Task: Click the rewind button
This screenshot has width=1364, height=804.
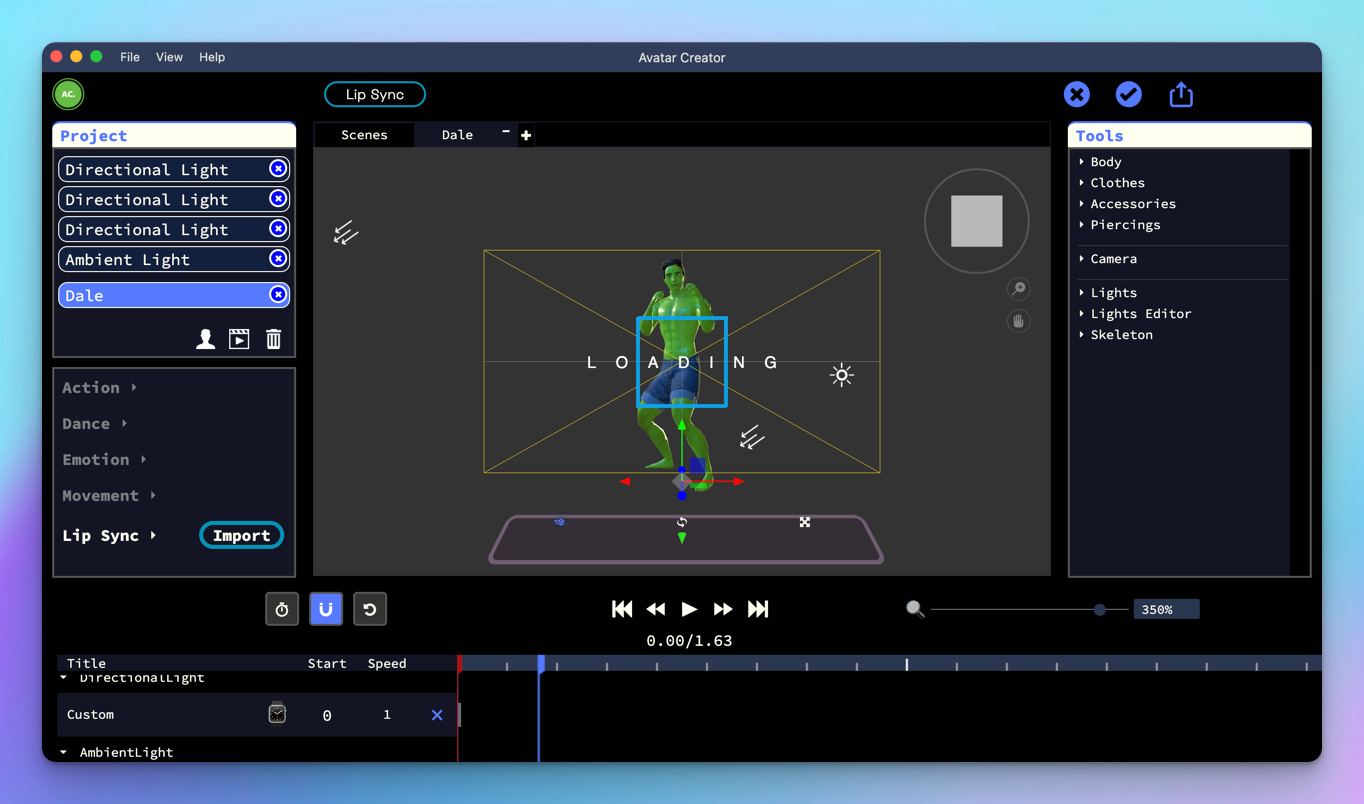Action: (x=656, y=609)
